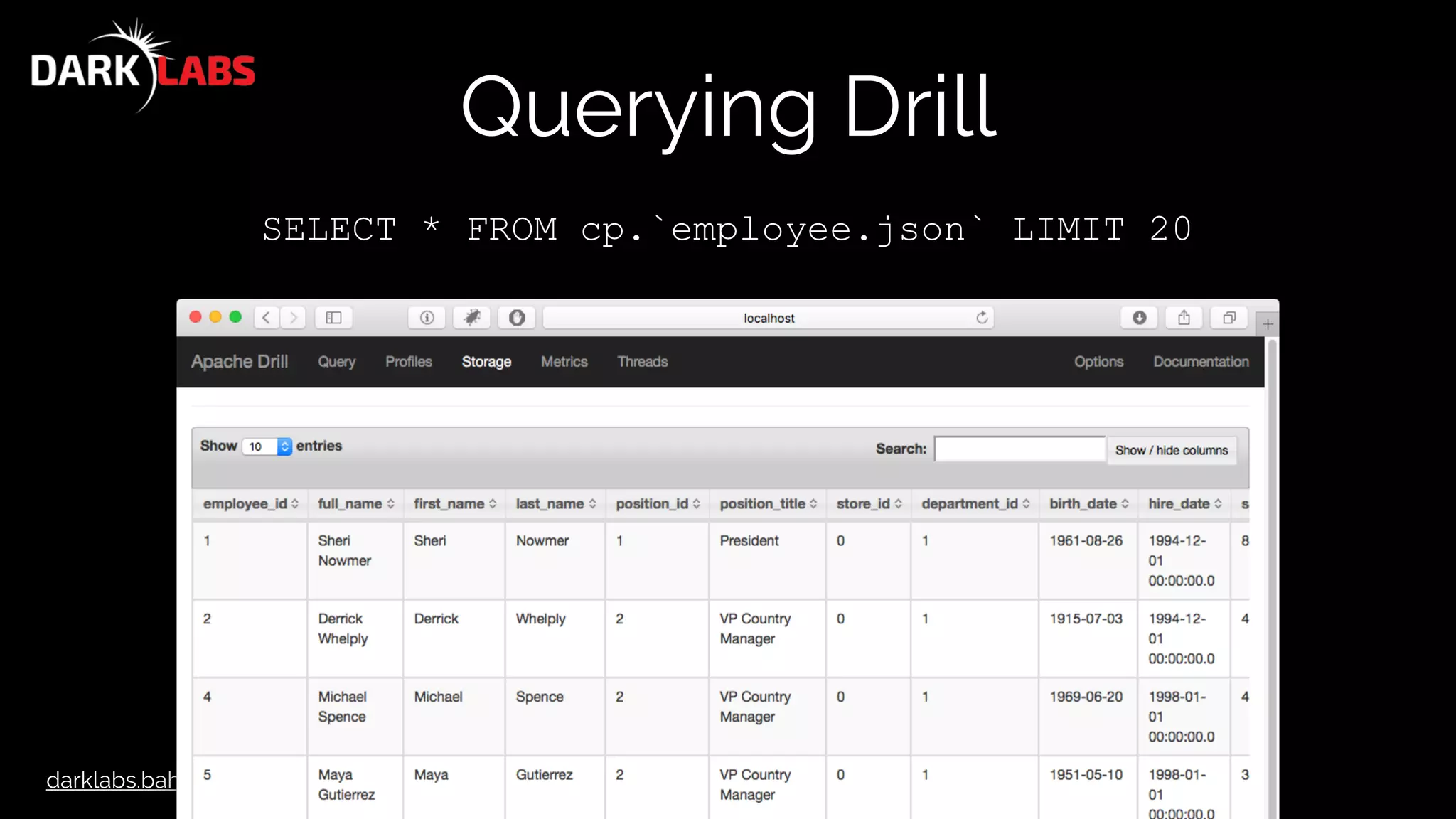Sort by store_id column

[x=868, y=504]
